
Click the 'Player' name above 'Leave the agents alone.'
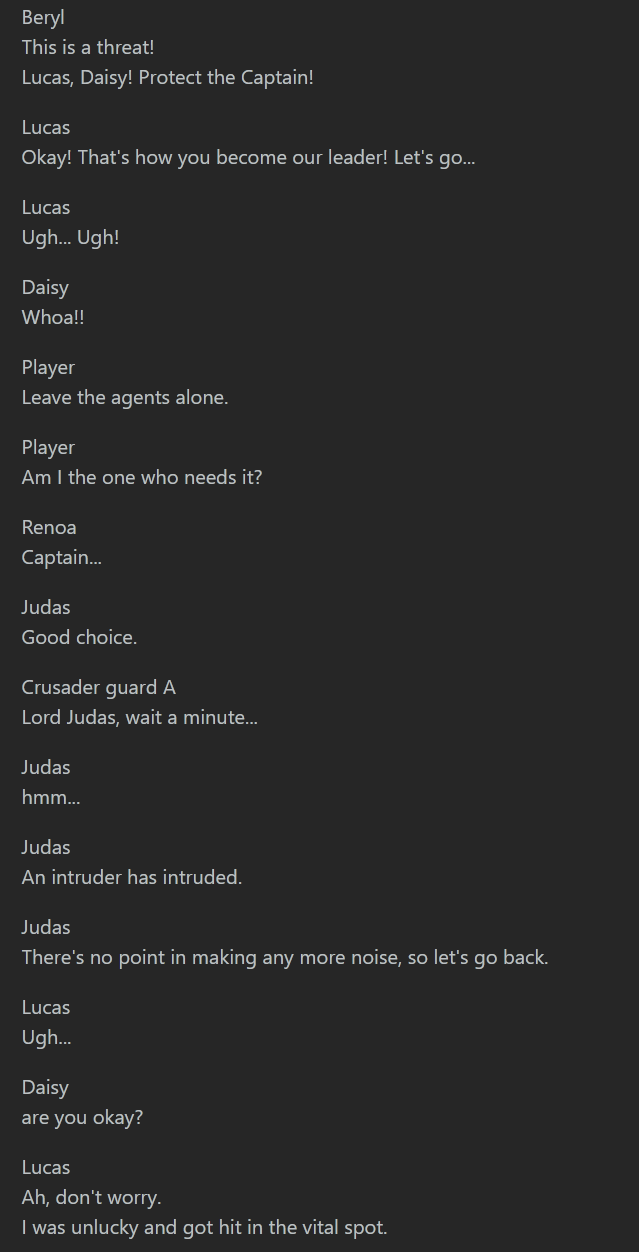48,367
